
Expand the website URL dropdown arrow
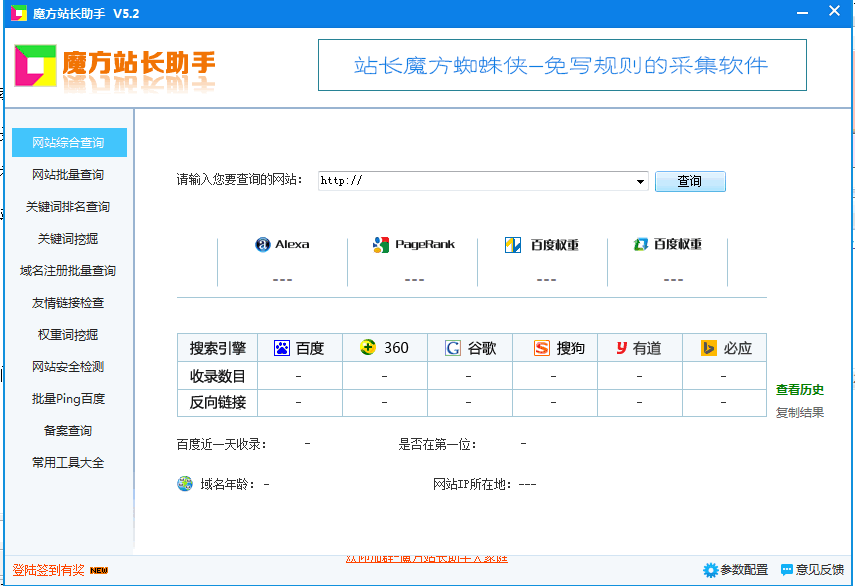tap(641, 182)
